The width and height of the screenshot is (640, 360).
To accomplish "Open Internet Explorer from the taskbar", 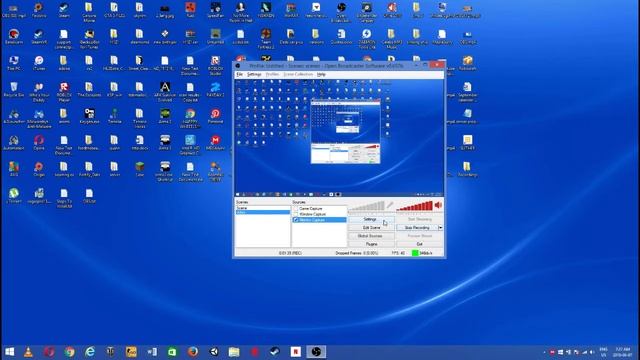I will [90, 351].
